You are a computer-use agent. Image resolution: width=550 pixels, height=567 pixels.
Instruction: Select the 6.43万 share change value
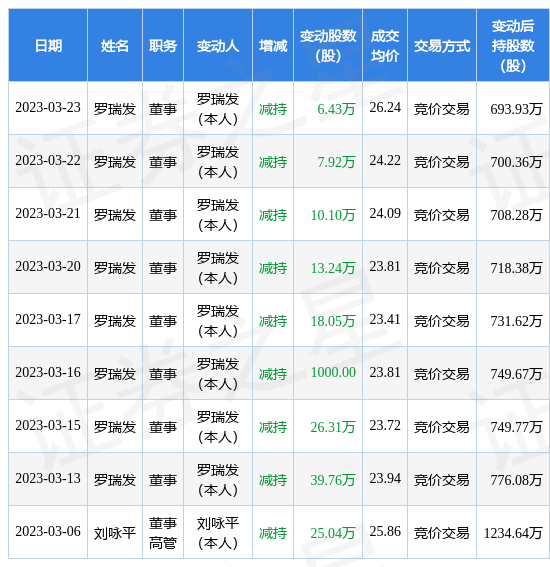[x=336, y=109]
